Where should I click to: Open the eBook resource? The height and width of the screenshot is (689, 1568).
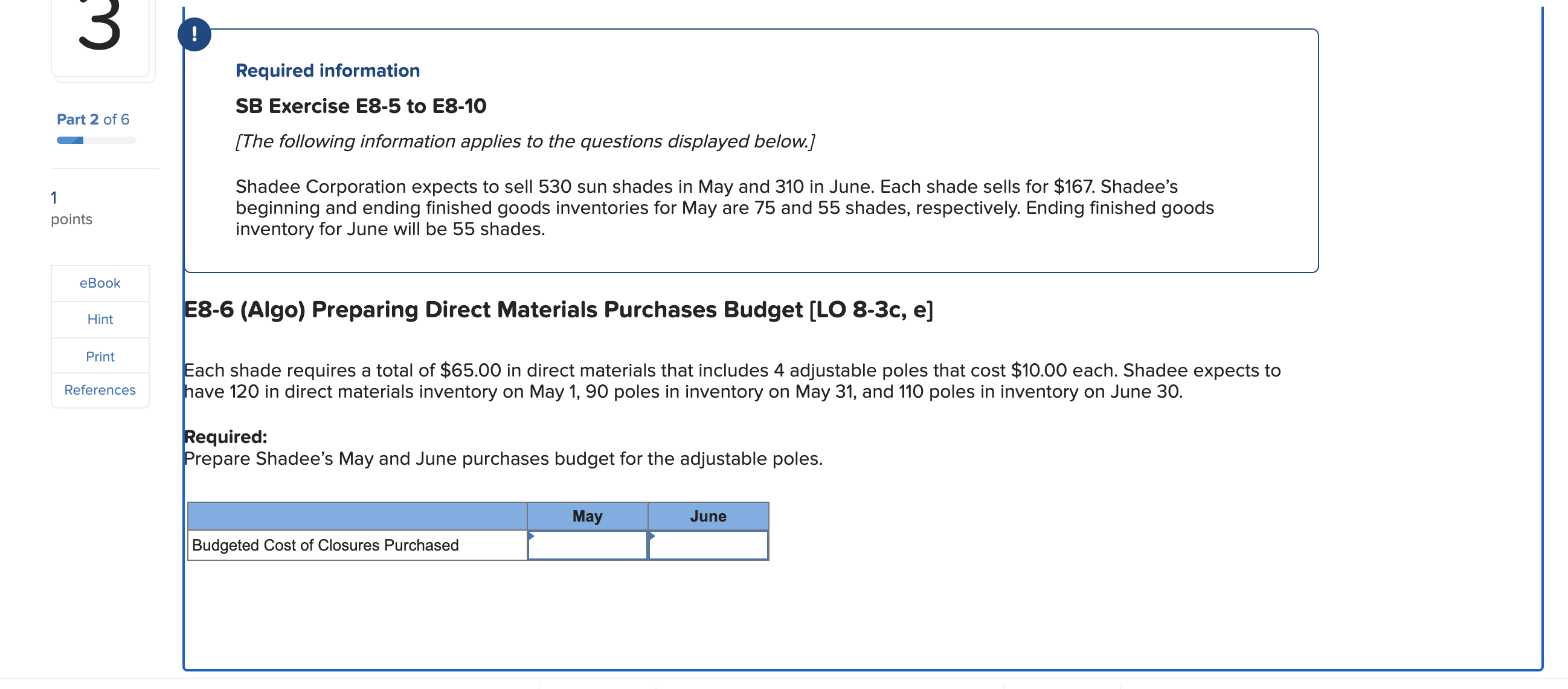pos(99,283)
